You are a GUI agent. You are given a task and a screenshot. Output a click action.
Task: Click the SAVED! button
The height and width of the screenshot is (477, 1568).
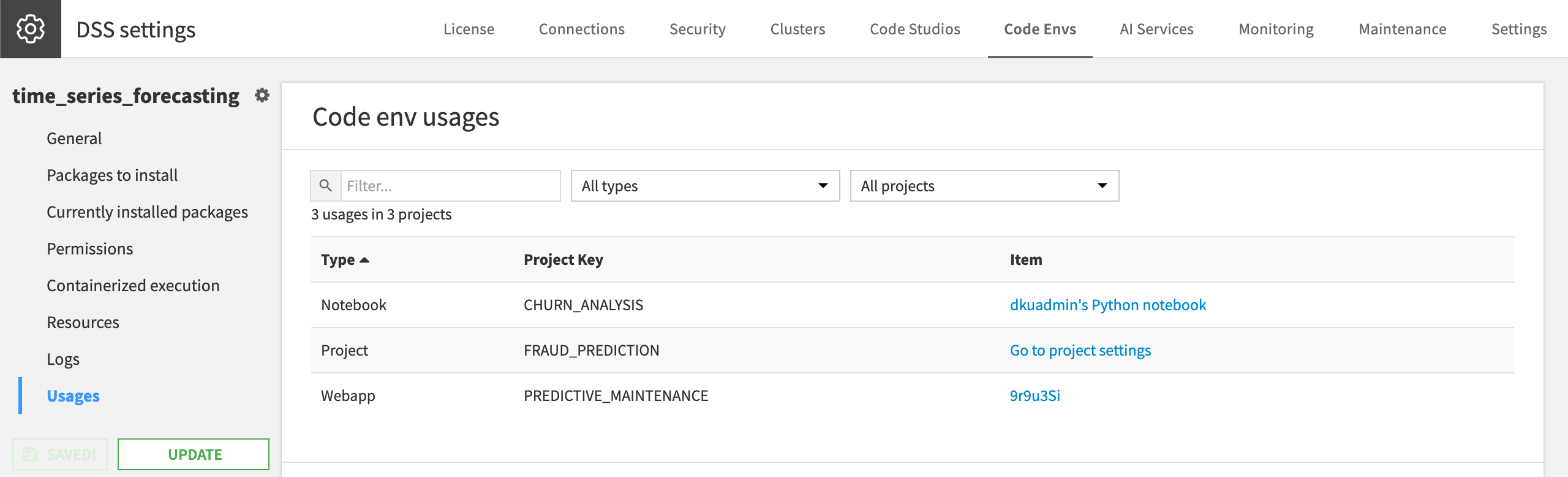tap(60, 454)
